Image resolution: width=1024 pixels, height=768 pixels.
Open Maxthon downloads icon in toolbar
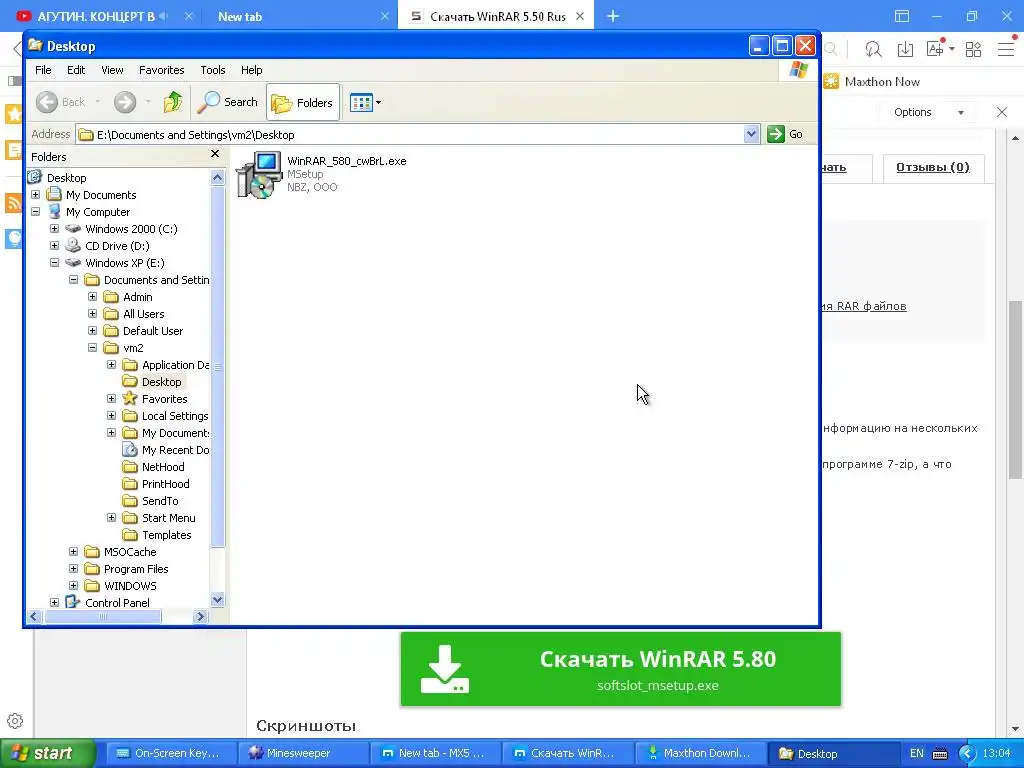pyautogui.click(x=905, y=49)
